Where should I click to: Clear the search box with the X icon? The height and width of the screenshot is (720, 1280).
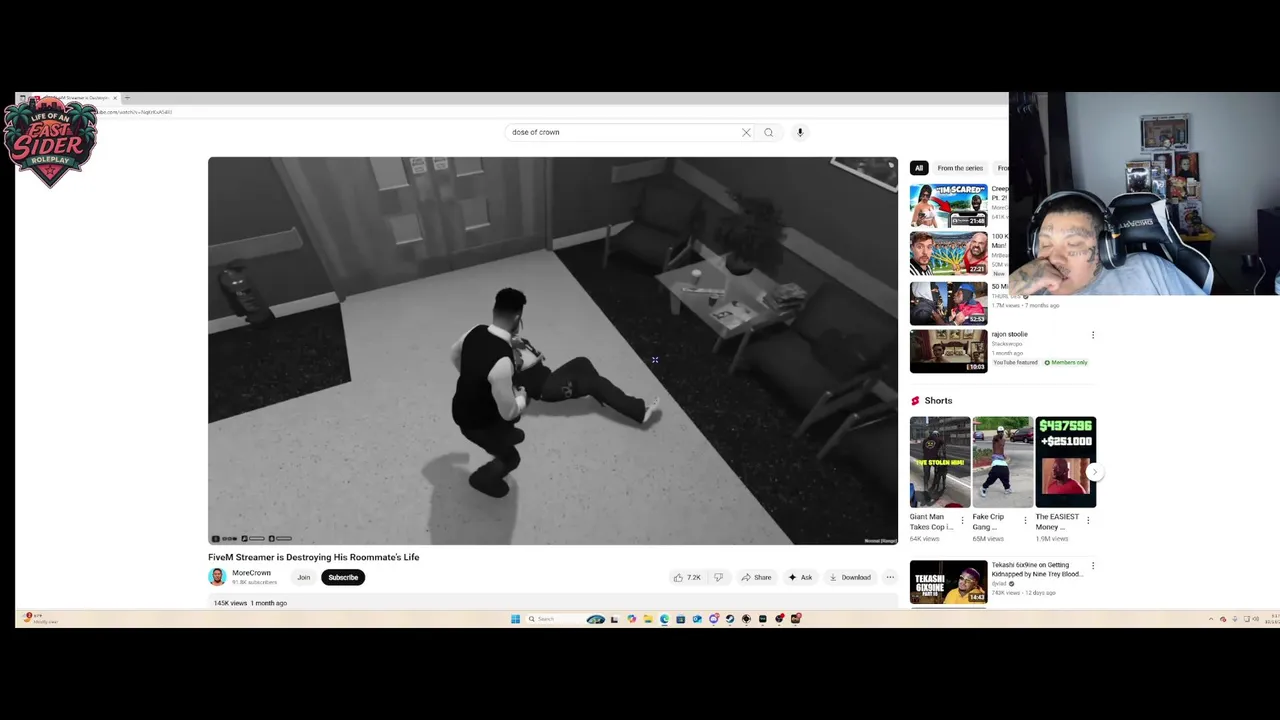746,132
